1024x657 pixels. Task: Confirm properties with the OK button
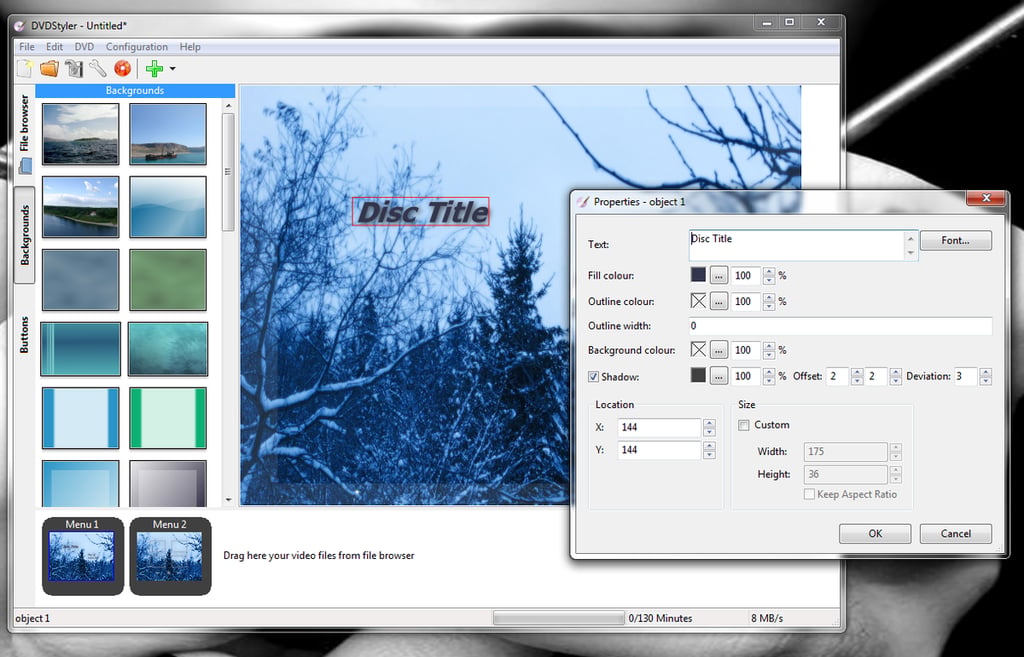(875, 534)
